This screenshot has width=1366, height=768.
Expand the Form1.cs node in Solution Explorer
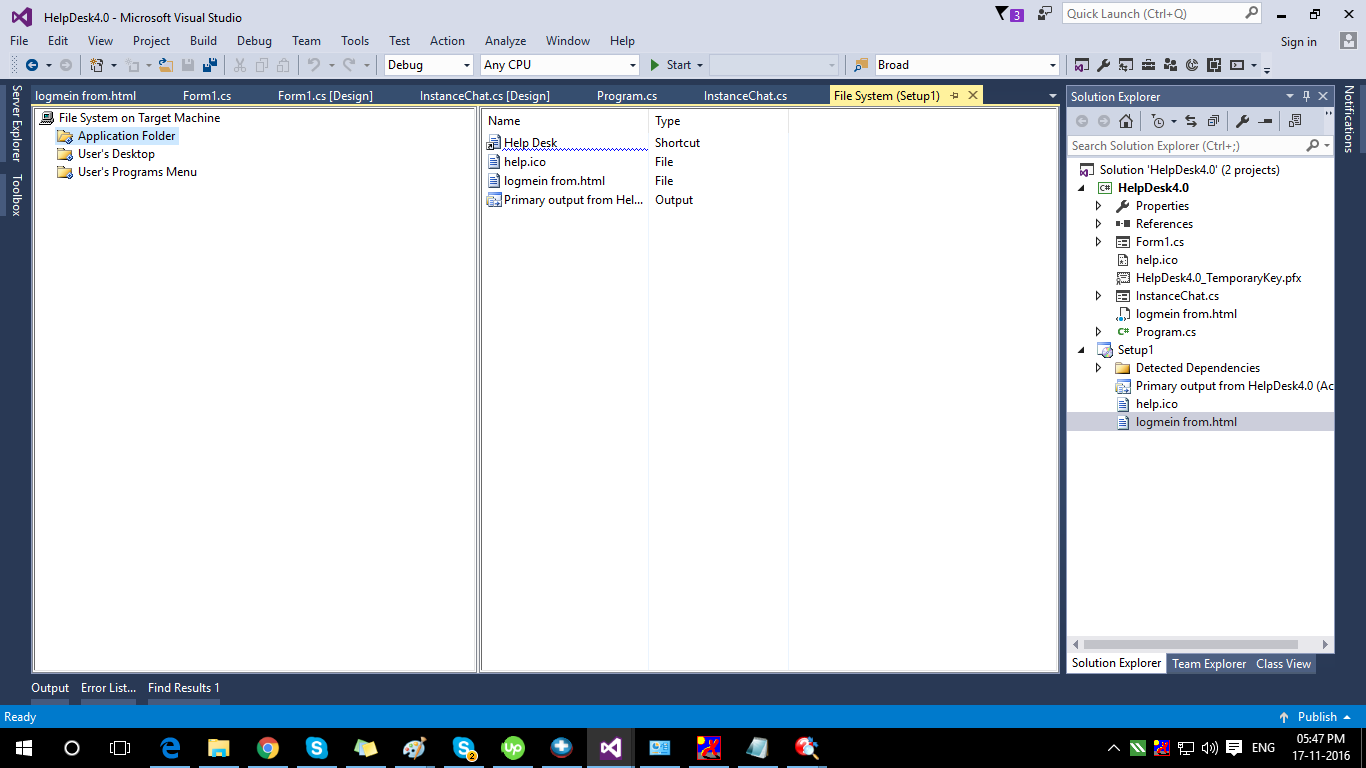click(1099, 242)
